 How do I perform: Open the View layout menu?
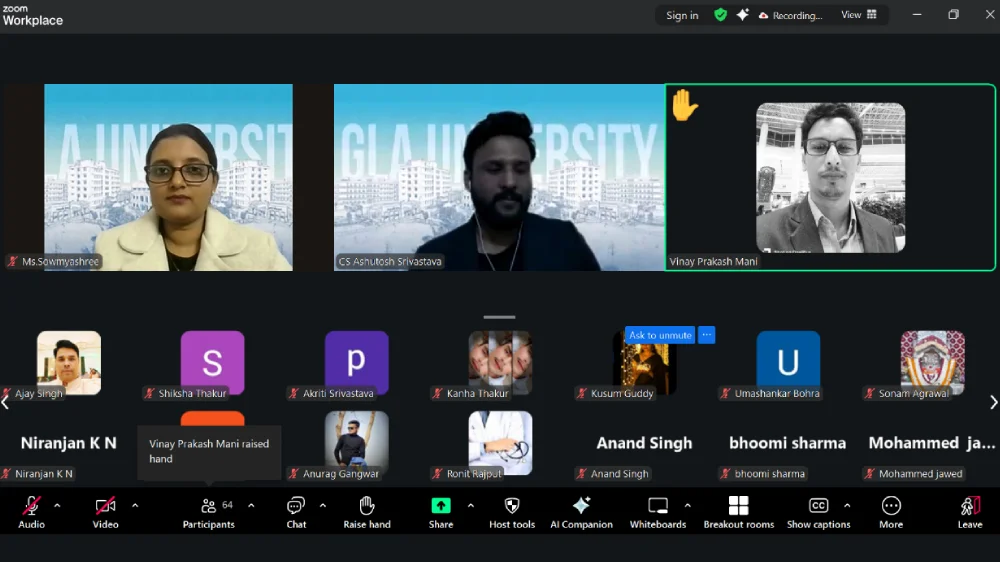858,15
